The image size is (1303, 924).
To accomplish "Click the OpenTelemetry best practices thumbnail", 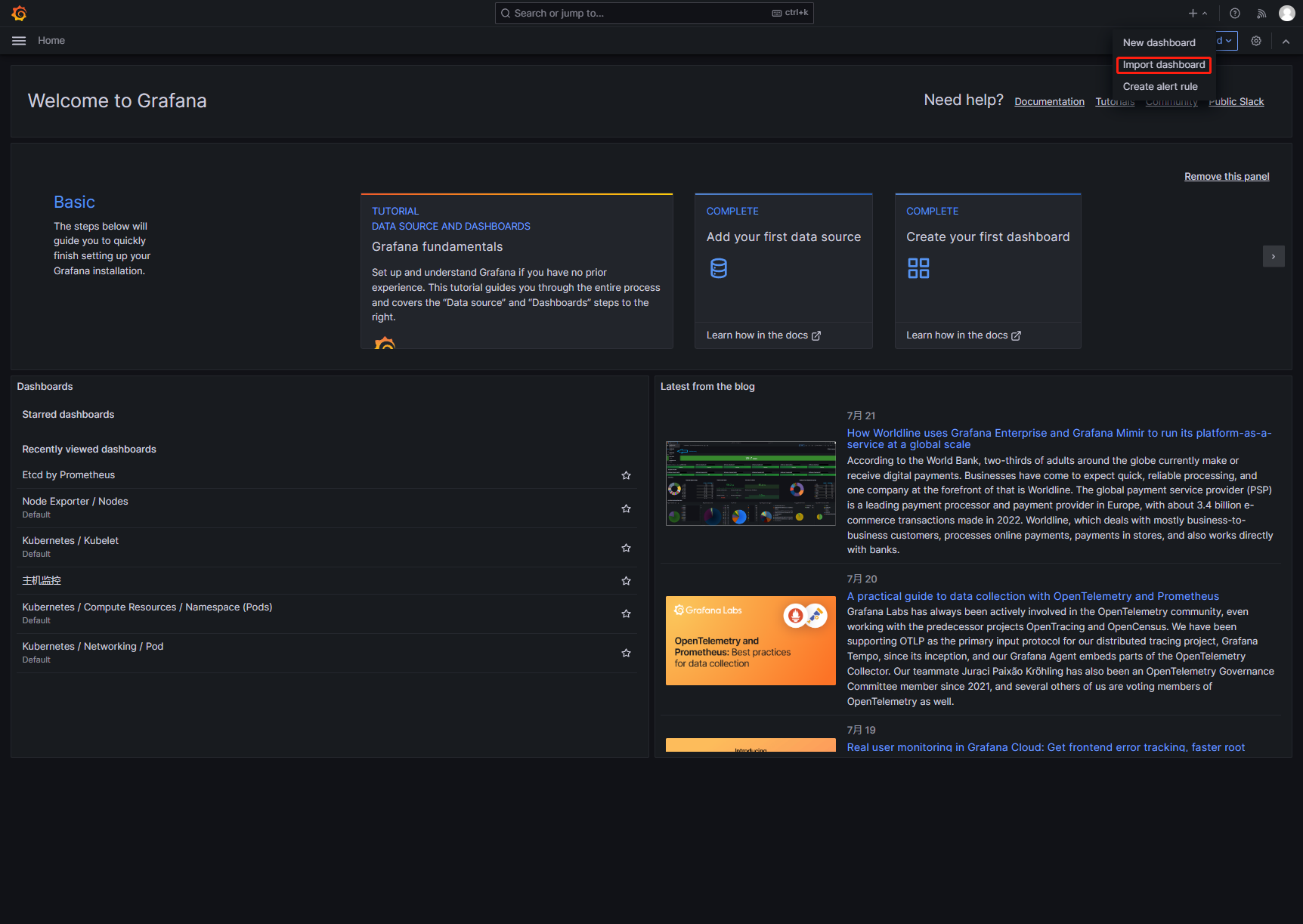I will [x=751, y=641].
